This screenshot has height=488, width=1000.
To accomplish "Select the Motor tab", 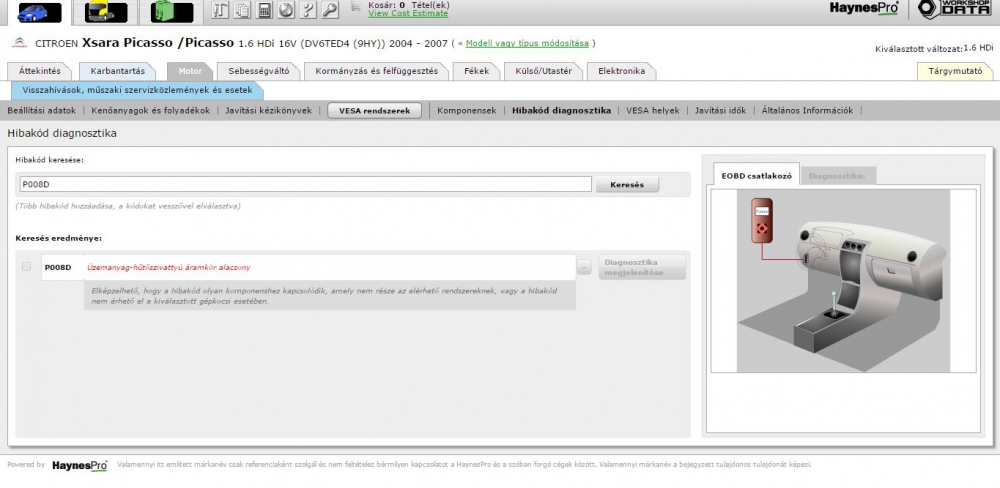I will [x=190, y=71].
